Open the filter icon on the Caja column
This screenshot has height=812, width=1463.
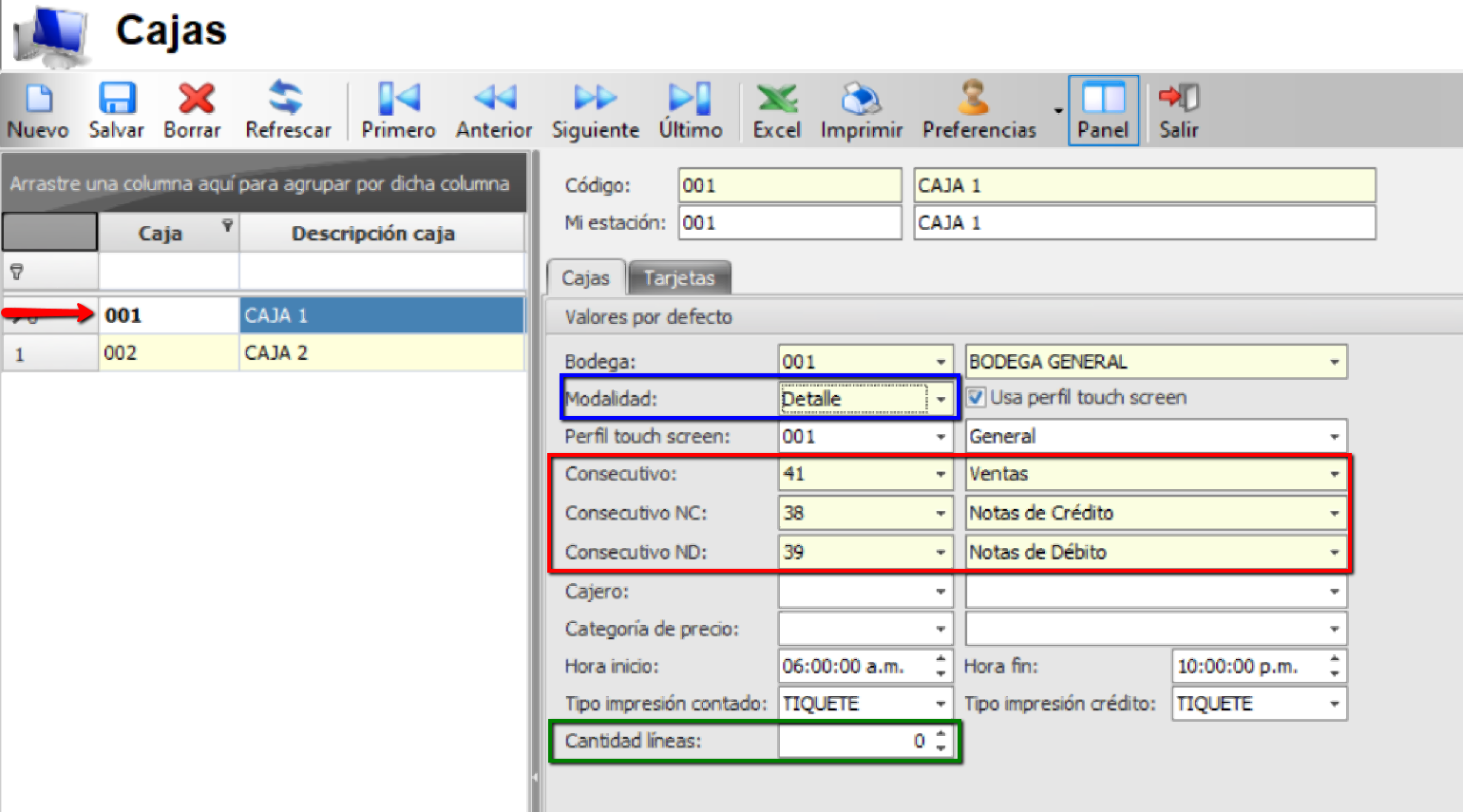click(x=226, y=227)
